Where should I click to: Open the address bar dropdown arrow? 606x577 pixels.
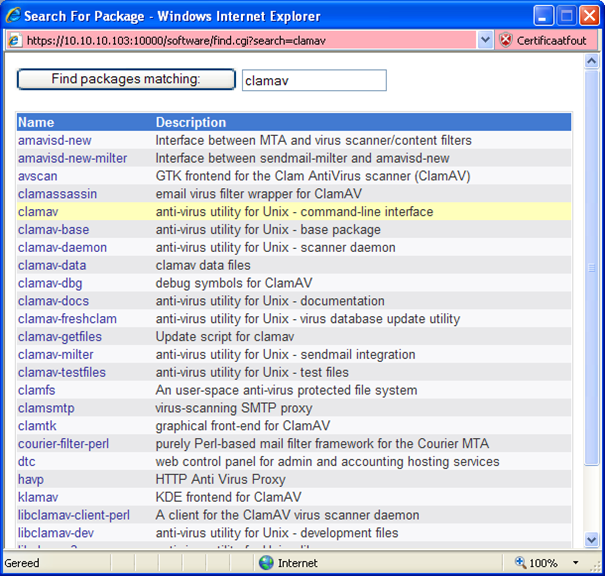(486, 41)
